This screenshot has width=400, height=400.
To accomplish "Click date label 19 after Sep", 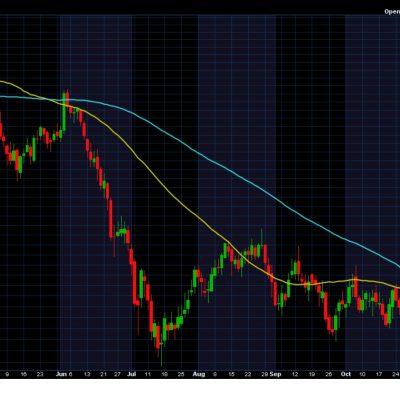I will [312, 374].
